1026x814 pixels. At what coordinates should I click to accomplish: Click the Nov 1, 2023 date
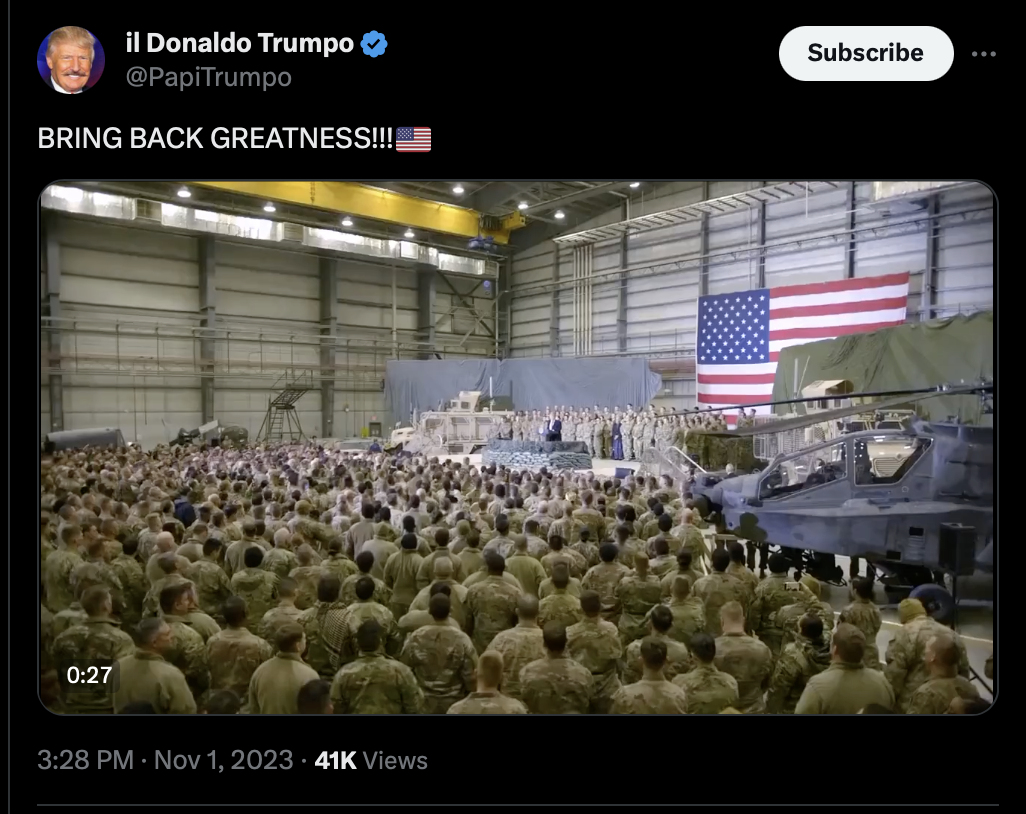[223, 760]
